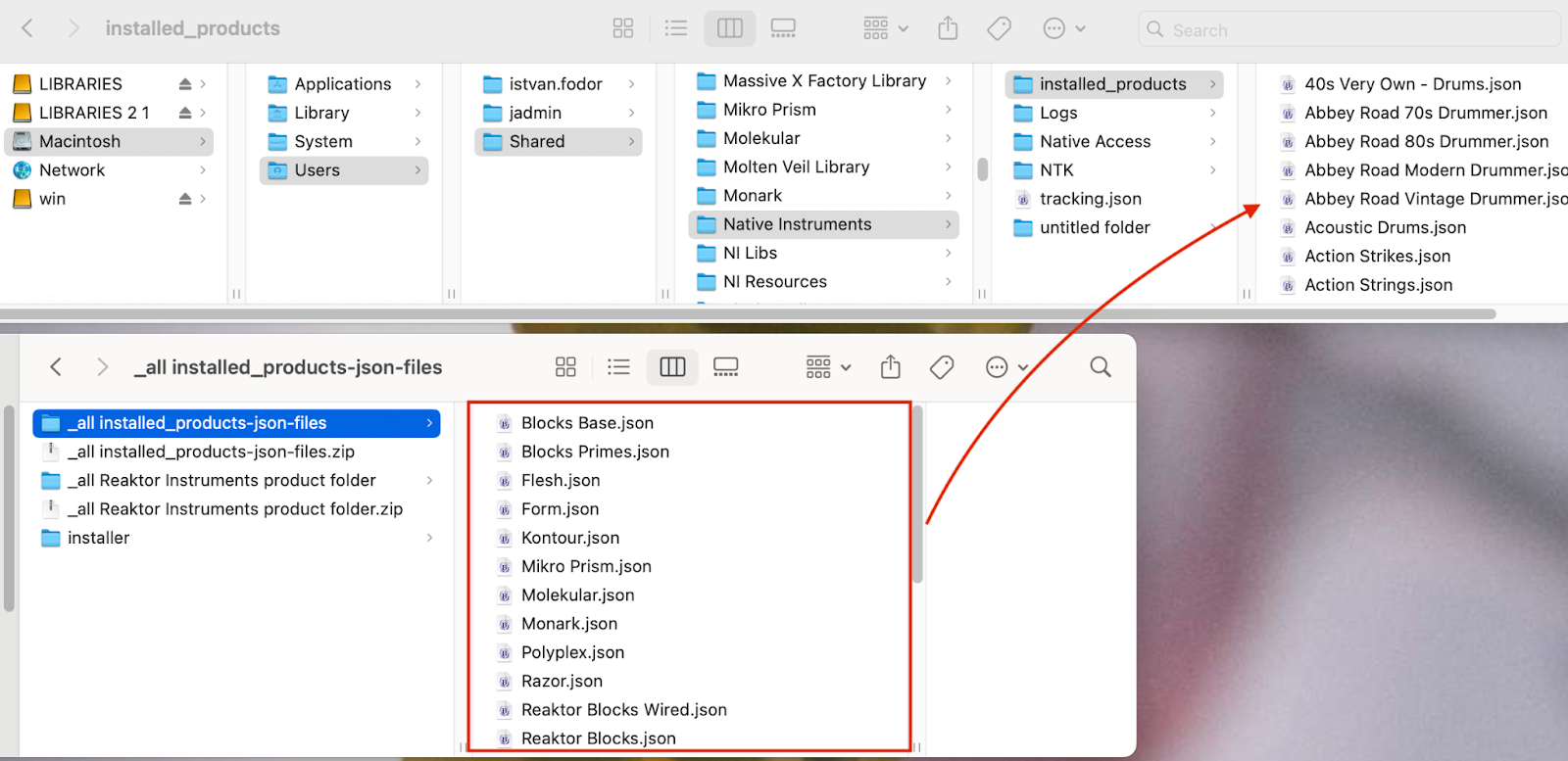Open Action ellipsis menu in bottom window
The image size is (1568, 761).
[1006, 367]
